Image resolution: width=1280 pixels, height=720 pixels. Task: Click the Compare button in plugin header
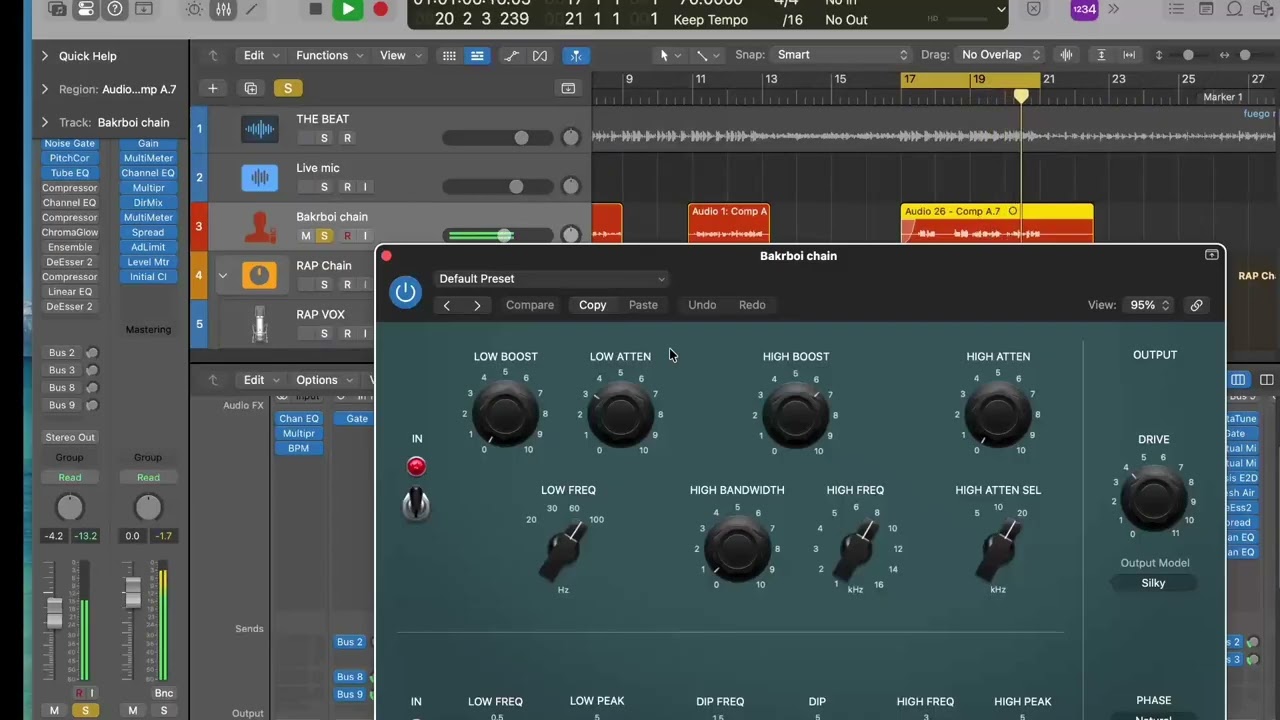click(x=530, y=305)
